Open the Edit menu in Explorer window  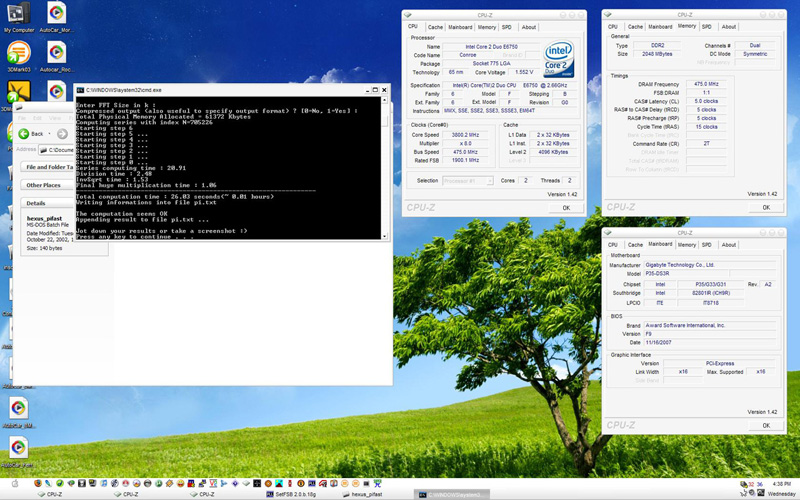(x=37, y=118)
